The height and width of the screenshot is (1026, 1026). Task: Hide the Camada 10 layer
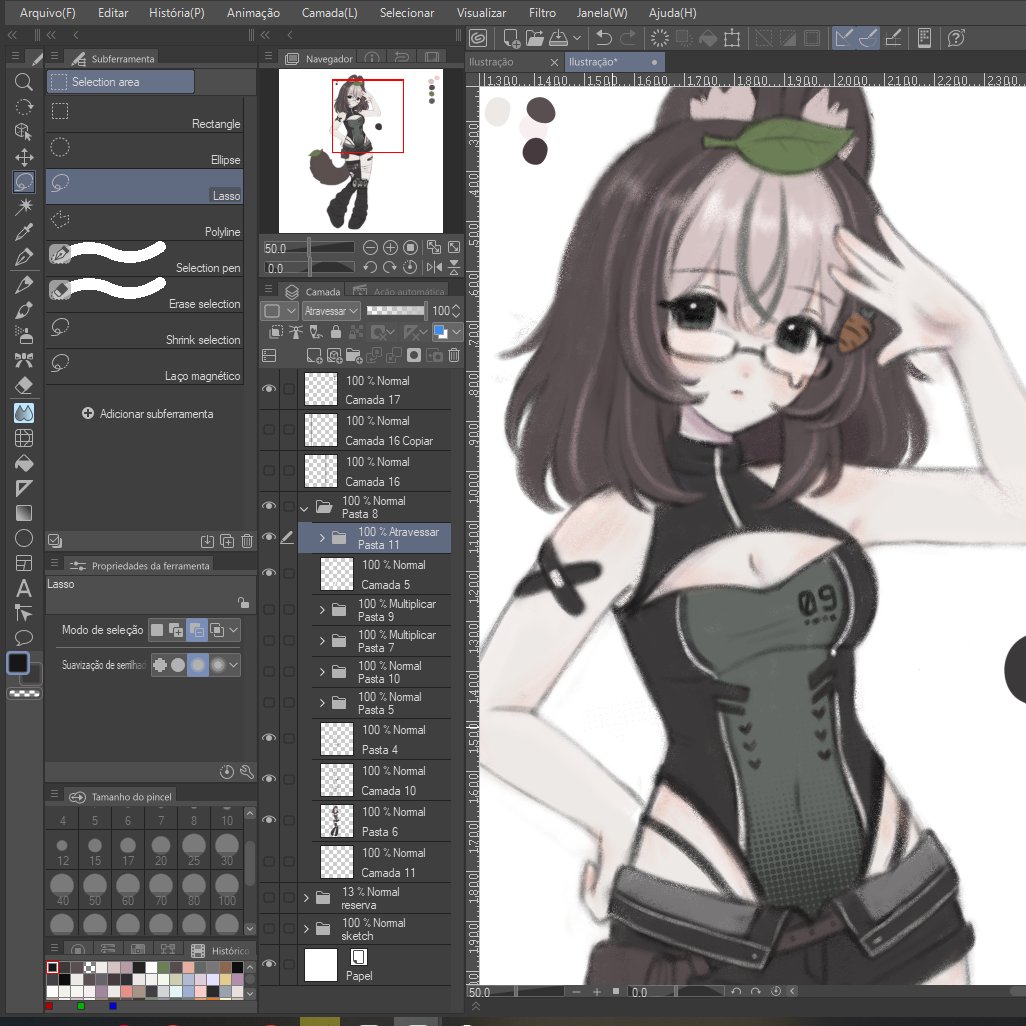pos(269,779)
